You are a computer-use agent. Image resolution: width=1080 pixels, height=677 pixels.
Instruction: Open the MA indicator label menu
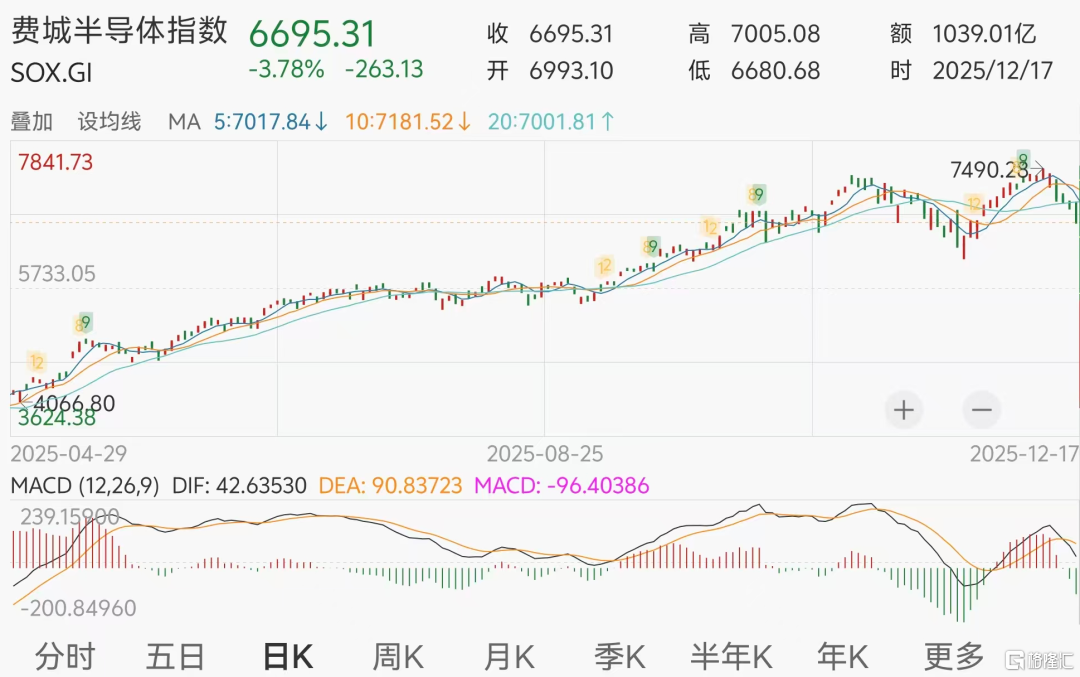coord(183,122)
